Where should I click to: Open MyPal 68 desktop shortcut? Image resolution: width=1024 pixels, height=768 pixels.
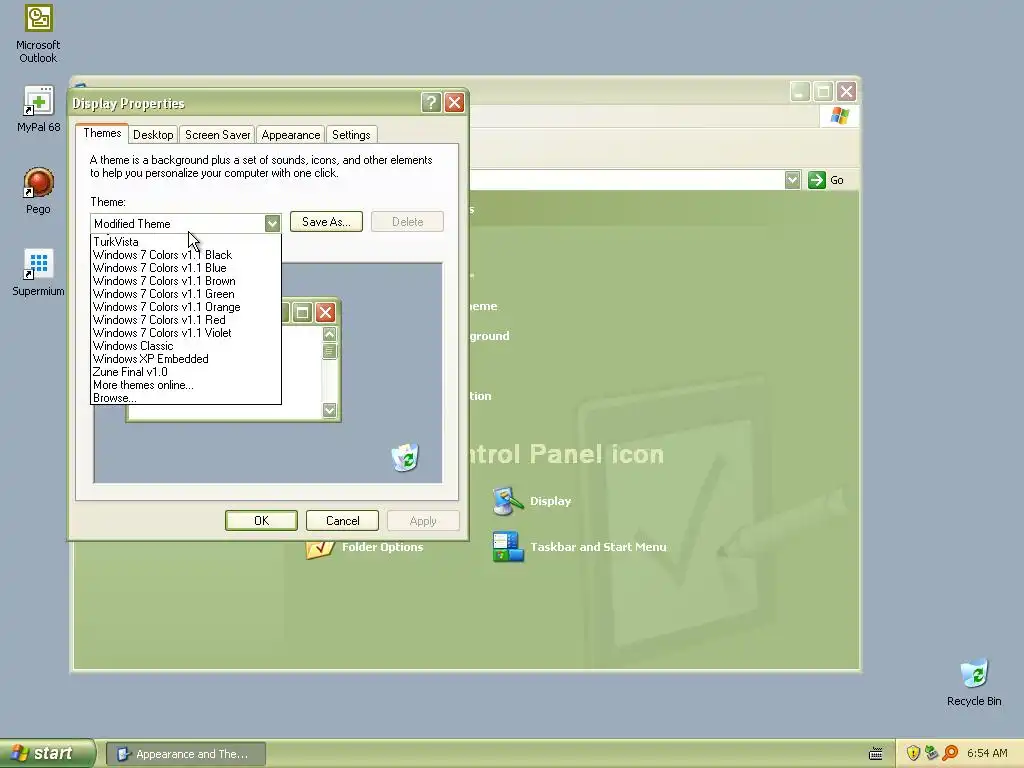38,109
